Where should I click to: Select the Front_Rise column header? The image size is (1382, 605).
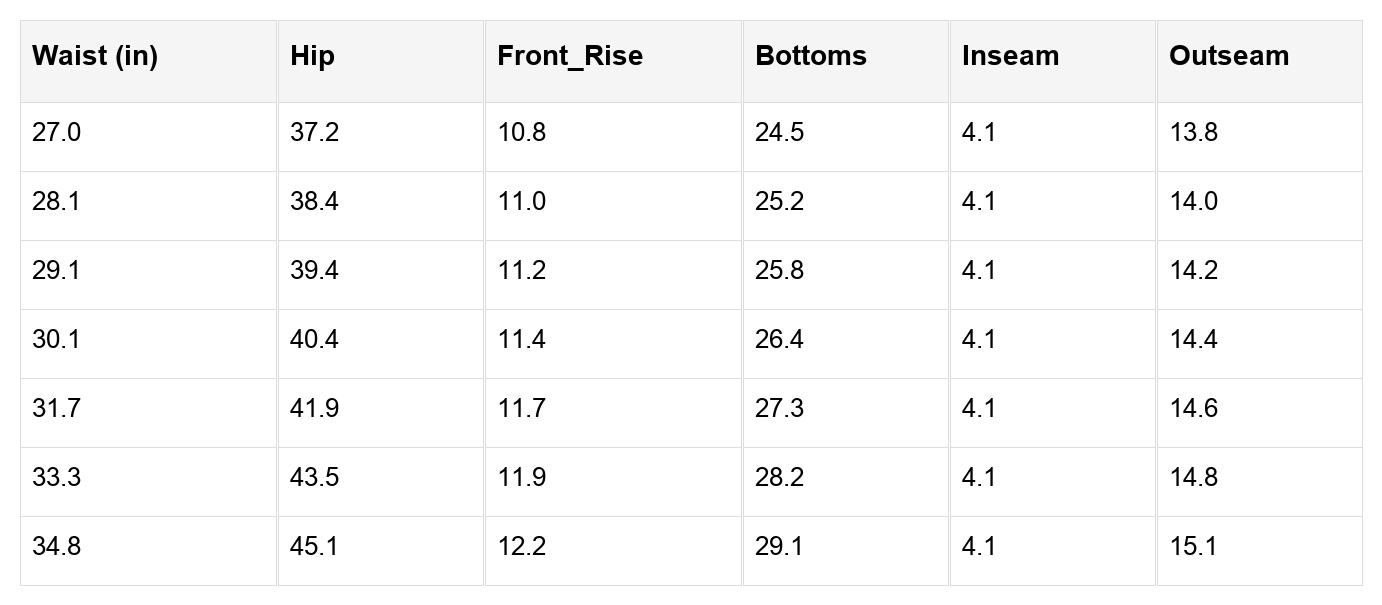point(614,61)
